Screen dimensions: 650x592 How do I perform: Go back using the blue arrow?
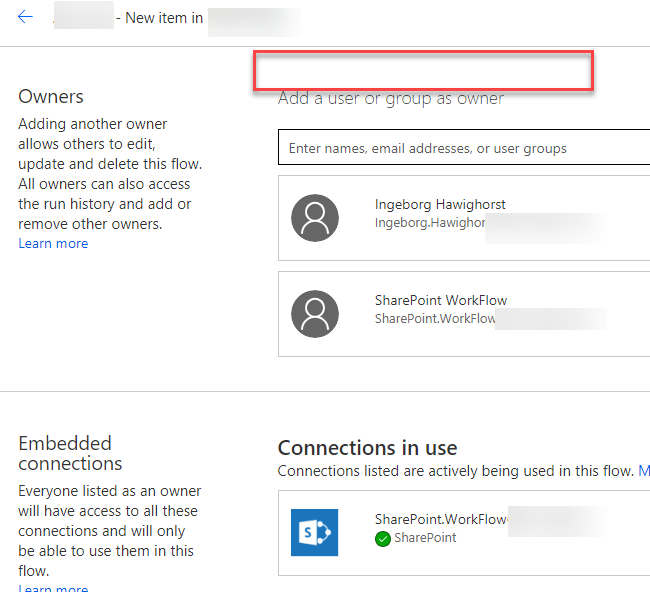click(x=25, y=17)
